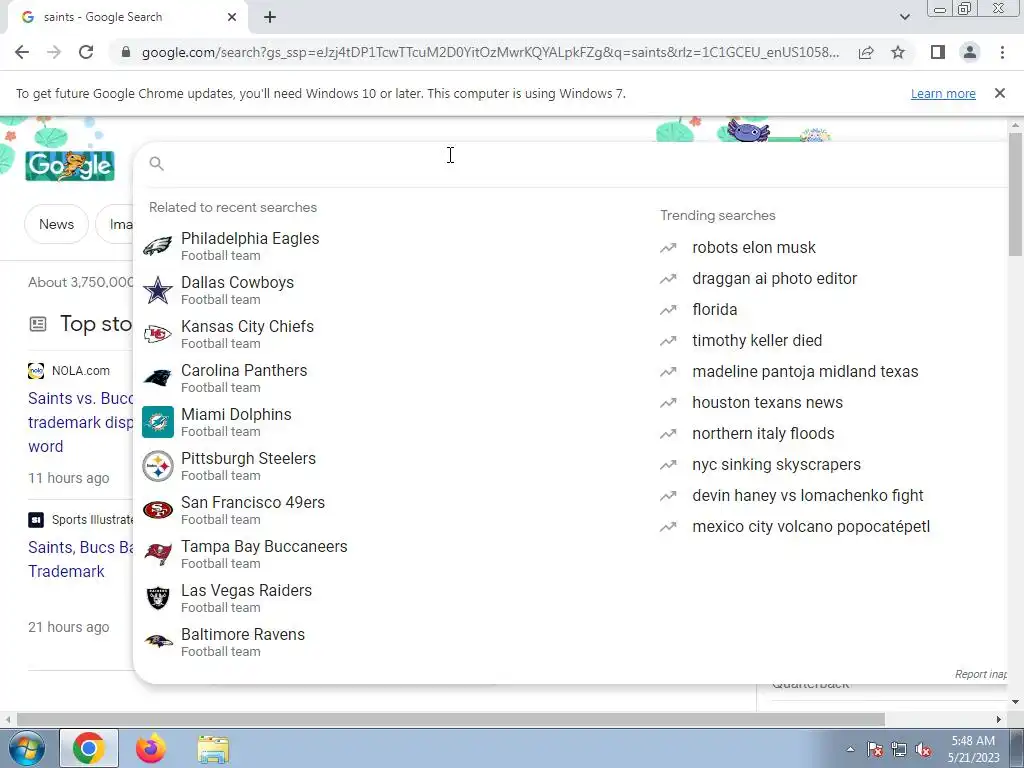Select Dallas Cowboys suggestion
This screenshot has width=1024, height=768.
point(392,290)
